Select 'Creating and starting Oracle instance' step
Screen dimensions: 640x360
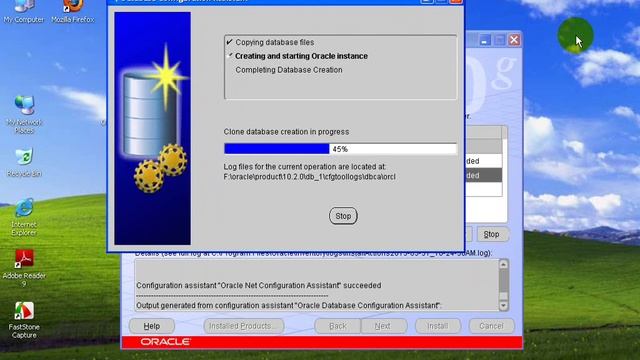click(x=301, y=56)
